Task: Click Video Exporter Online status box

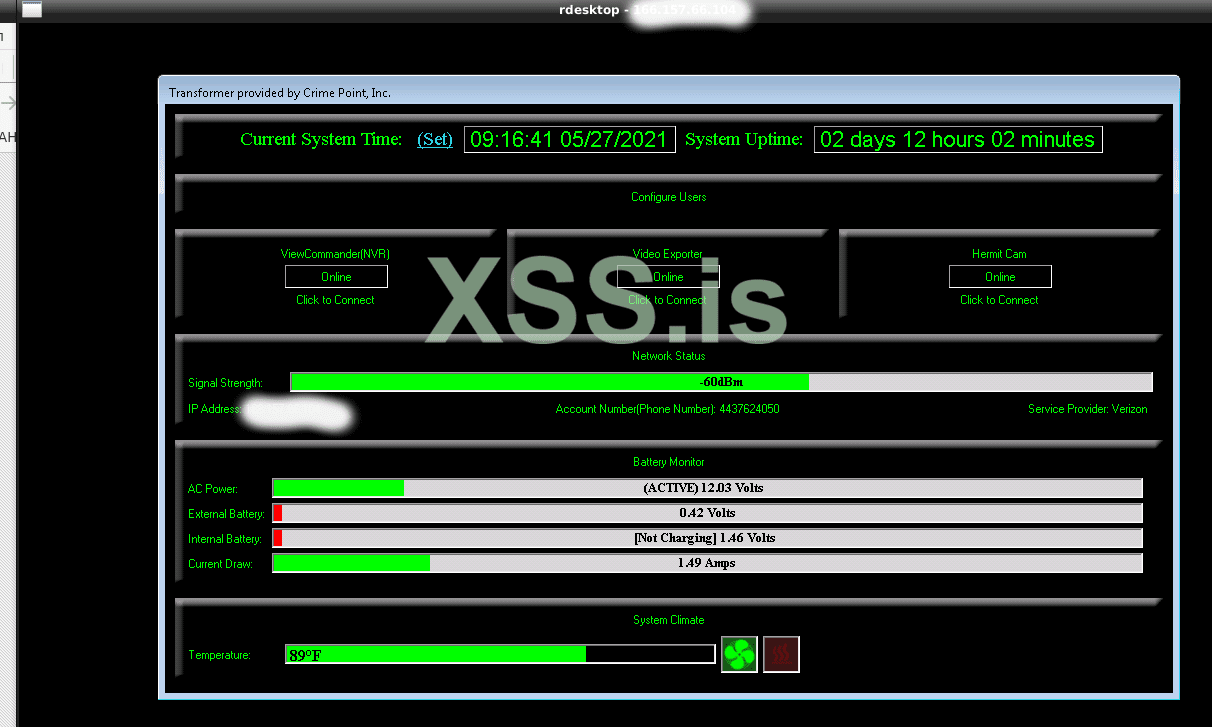Action: (x=668, y=277)
